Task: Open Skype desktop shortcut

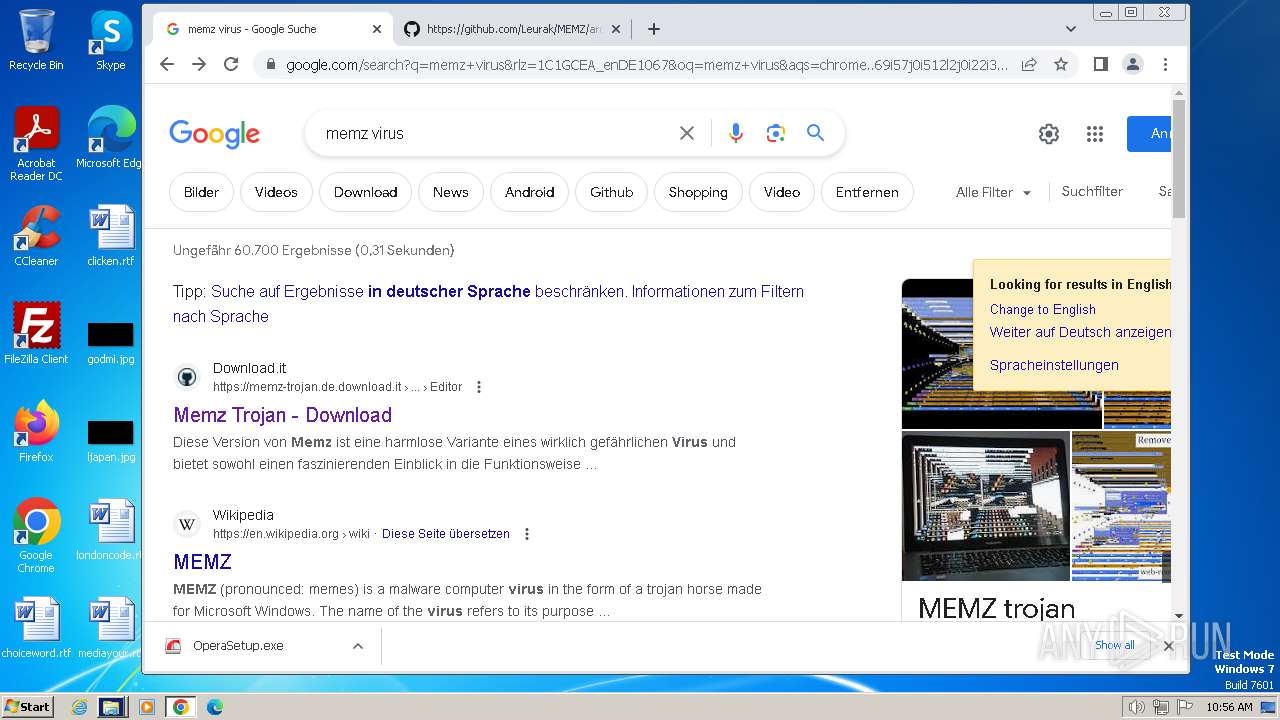Action: point(110,40)
